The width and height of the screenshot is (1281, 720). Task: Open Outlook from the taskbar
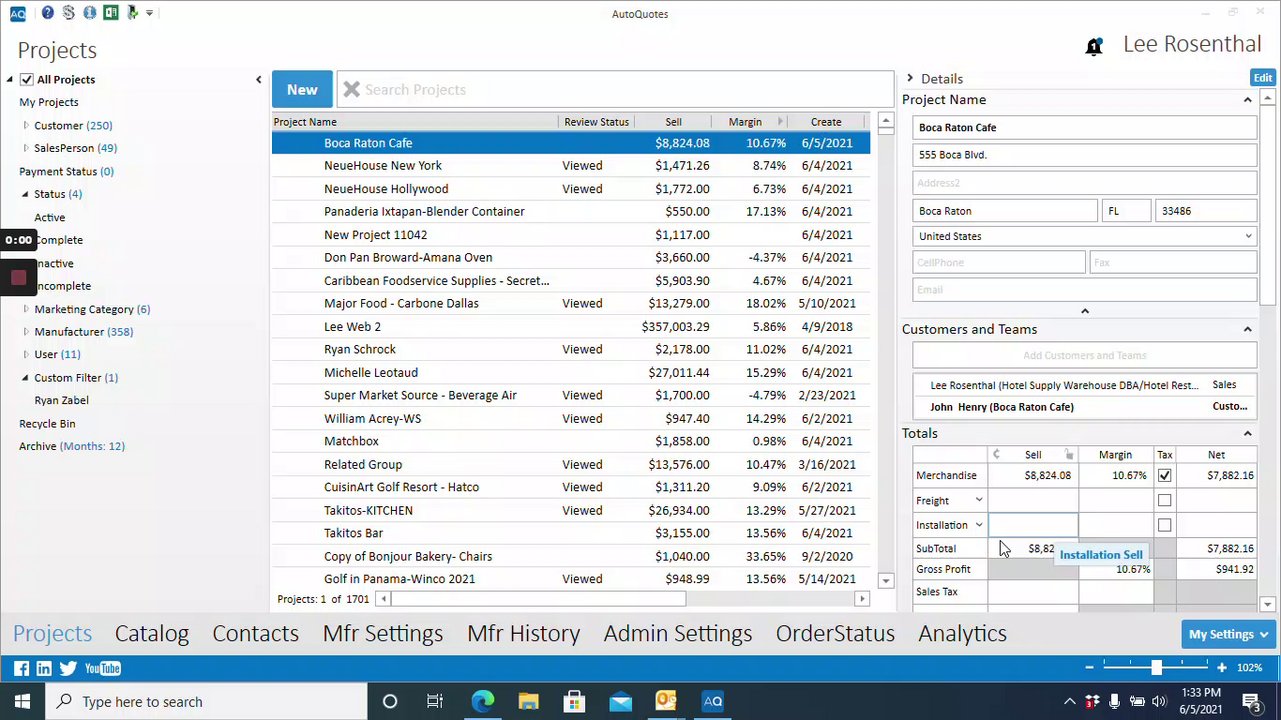pyautogui.click(x=666, y=702)
